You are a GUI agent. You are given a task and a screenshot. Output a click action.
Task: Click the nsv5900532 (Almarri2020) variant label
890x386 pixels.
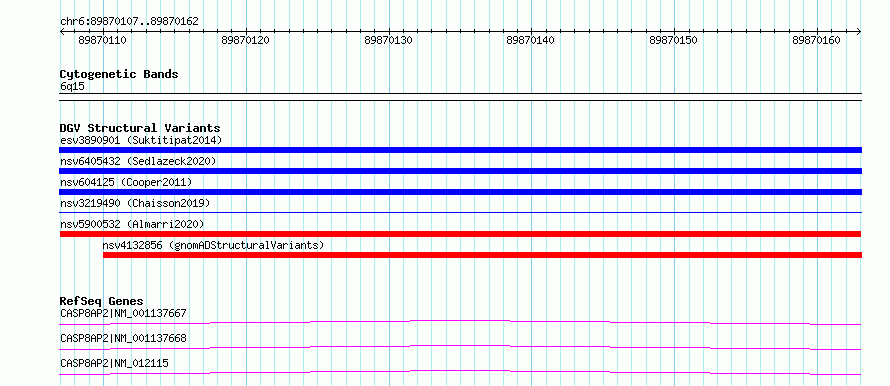132,224
